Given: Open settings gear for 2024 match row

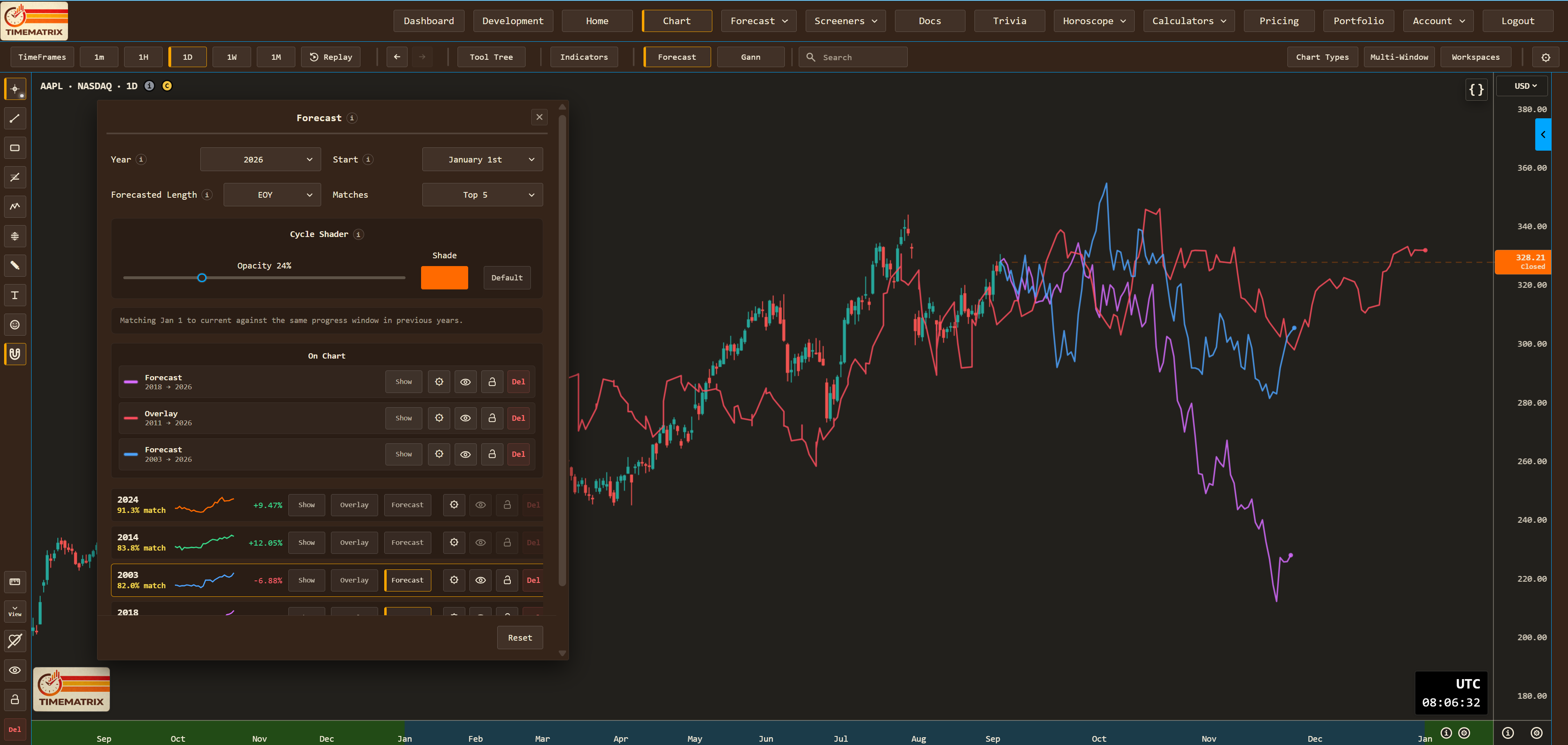Looking at the screenshot, I should 454,505.
